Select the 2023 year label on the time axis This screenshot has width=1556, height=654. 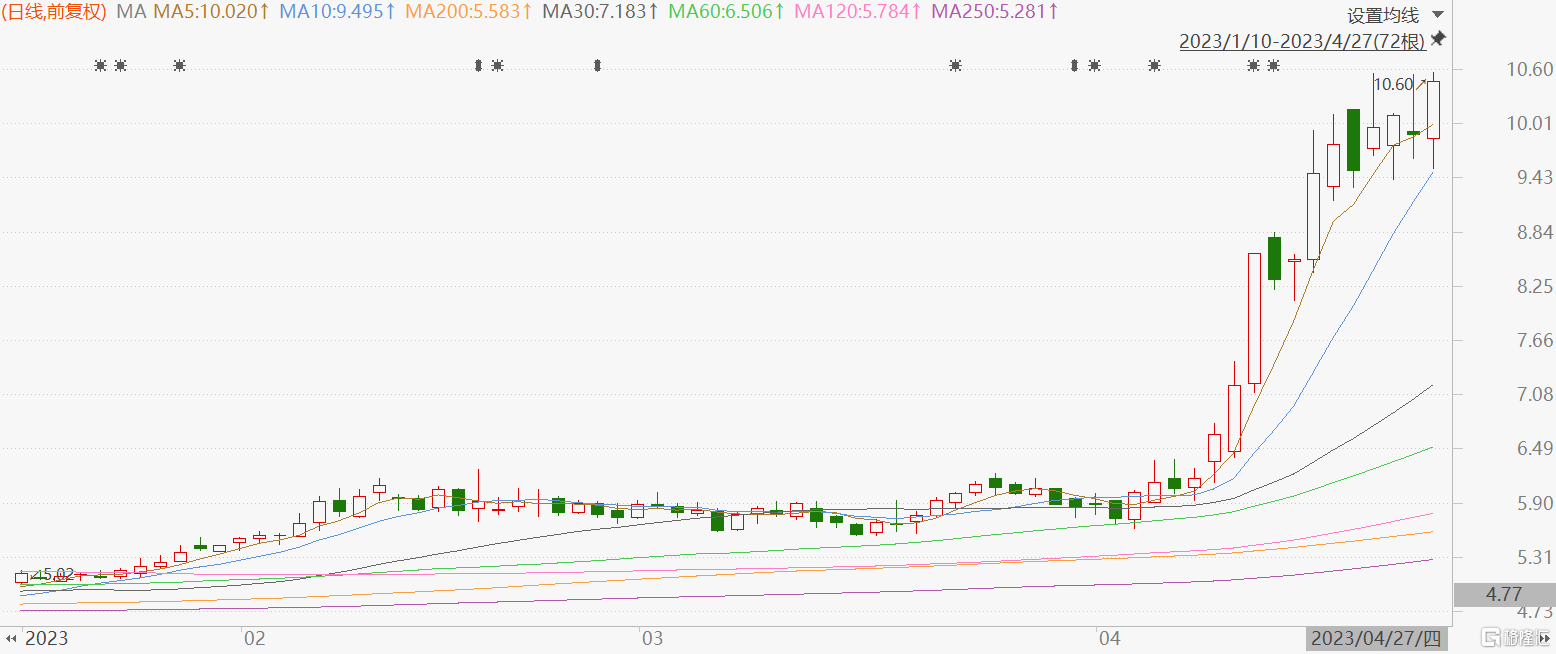click(46, 638)
